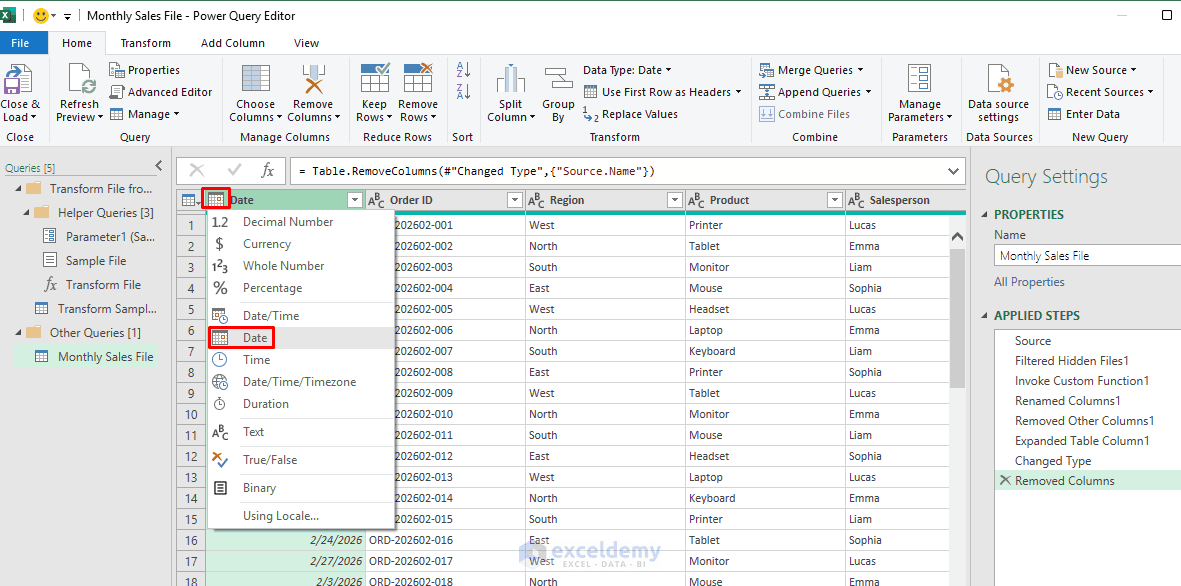Image resolution: width=1181 pixels, height=586 pixels.
Task: Switch to the View tab
Action: (307, 43)
